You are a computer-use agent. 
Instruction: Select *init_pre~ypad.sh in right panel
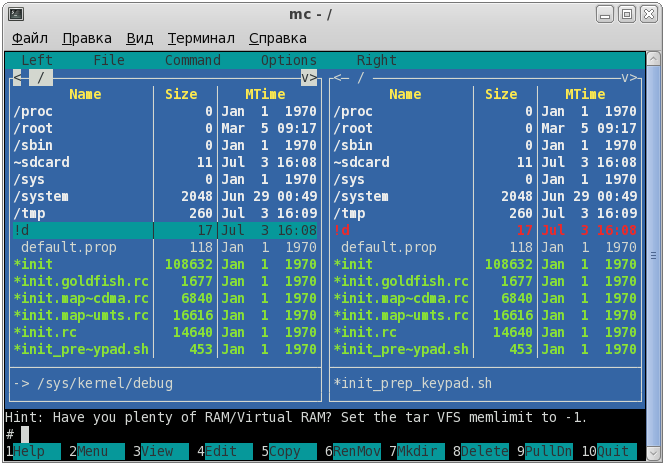click(485, 349)
